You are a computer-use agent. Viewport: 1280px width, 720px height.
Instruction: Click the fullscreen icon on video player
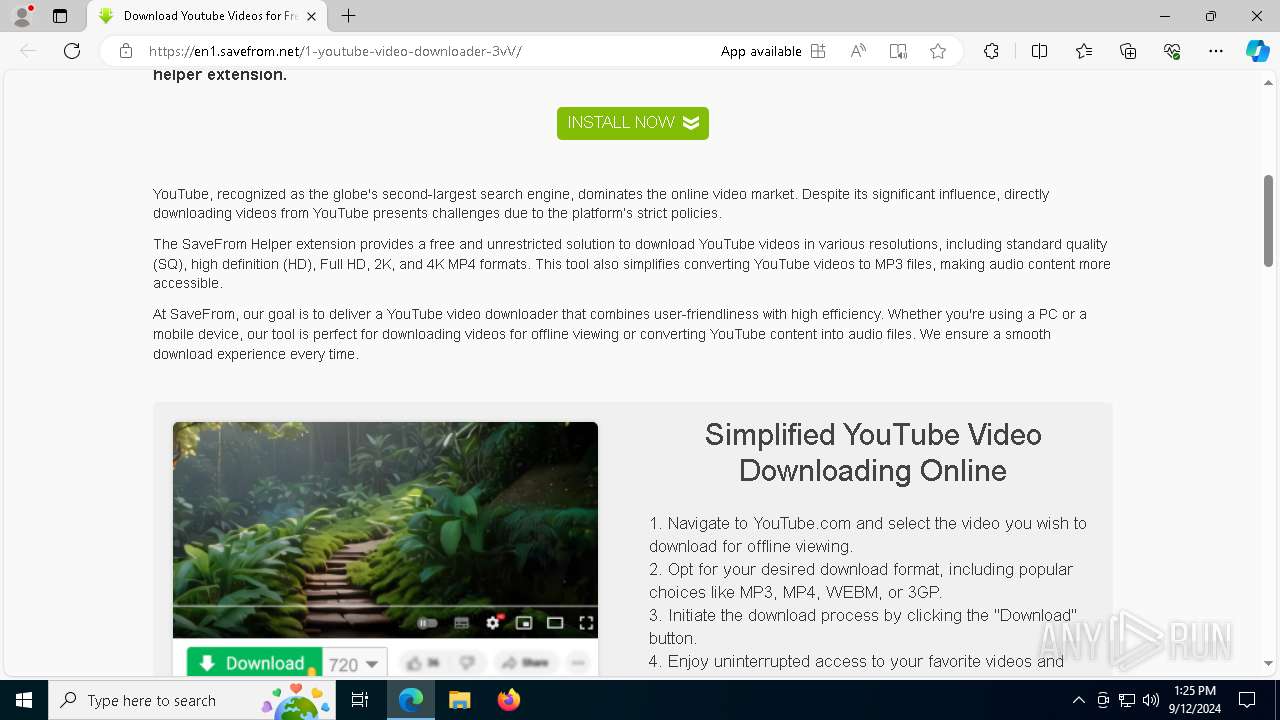tap(587, 623)
